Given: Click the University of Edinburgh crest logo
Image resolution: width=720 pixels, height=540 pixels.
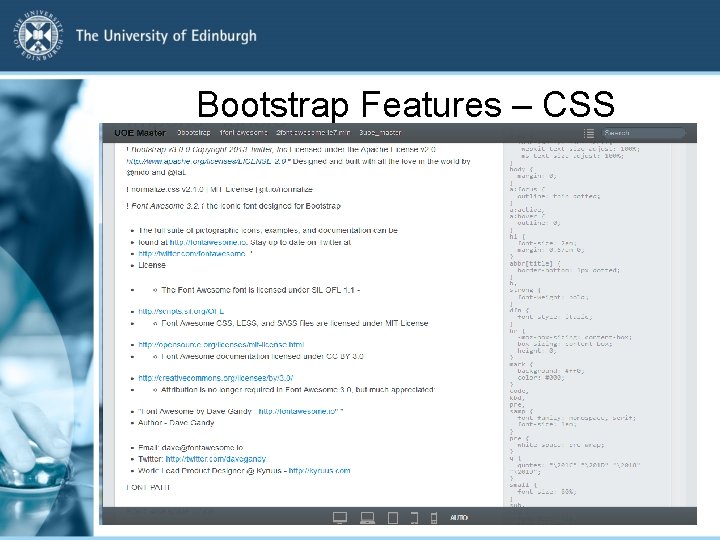Looking at the screenshot, I should (x=38, y=36).
